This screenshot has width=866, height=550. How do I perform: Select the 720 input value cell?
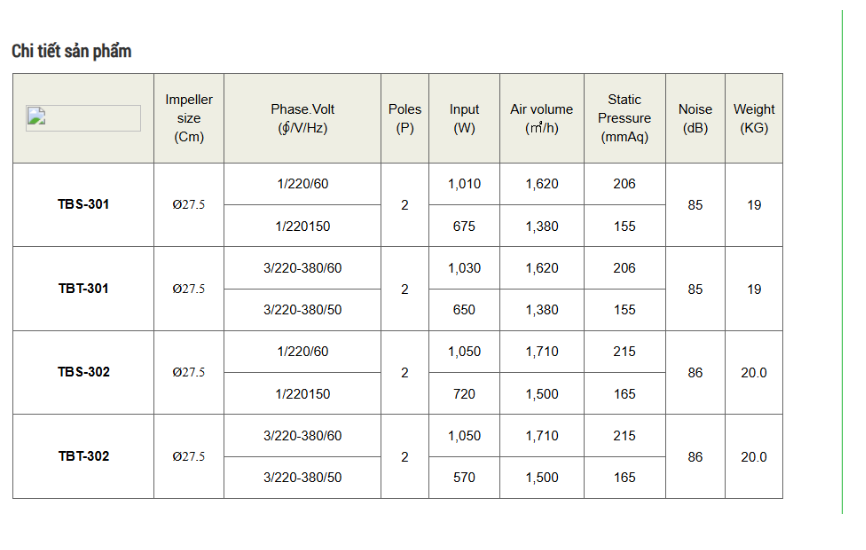(x=464, y=394)
